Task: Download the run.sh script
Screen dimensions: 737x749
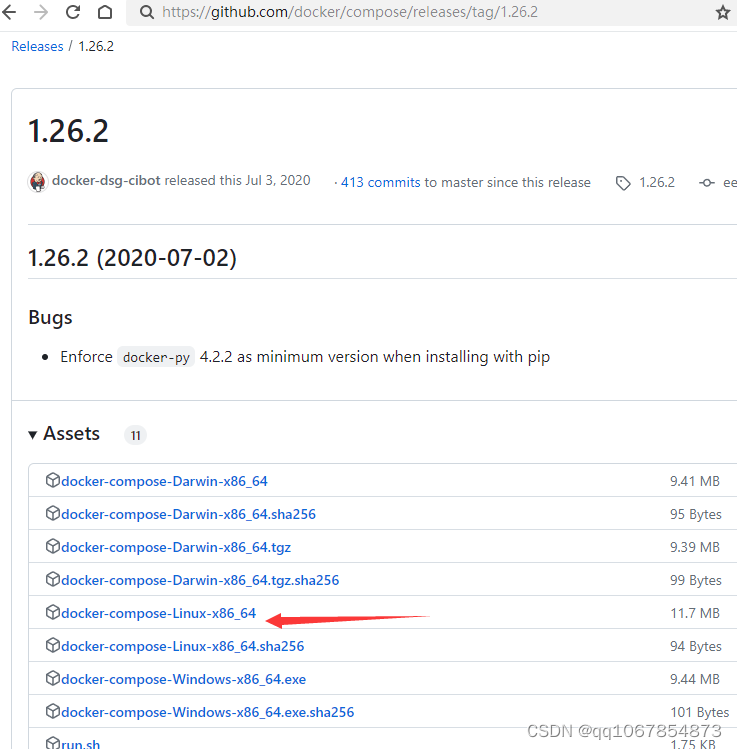Action: [x=81, y=744]
